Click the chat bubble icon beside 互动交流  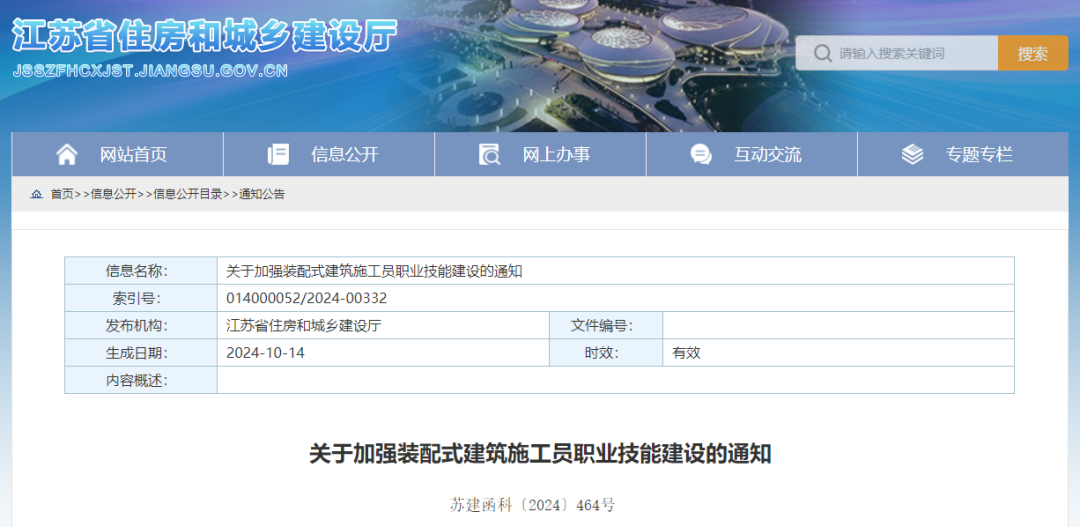[x=701, y=154]
